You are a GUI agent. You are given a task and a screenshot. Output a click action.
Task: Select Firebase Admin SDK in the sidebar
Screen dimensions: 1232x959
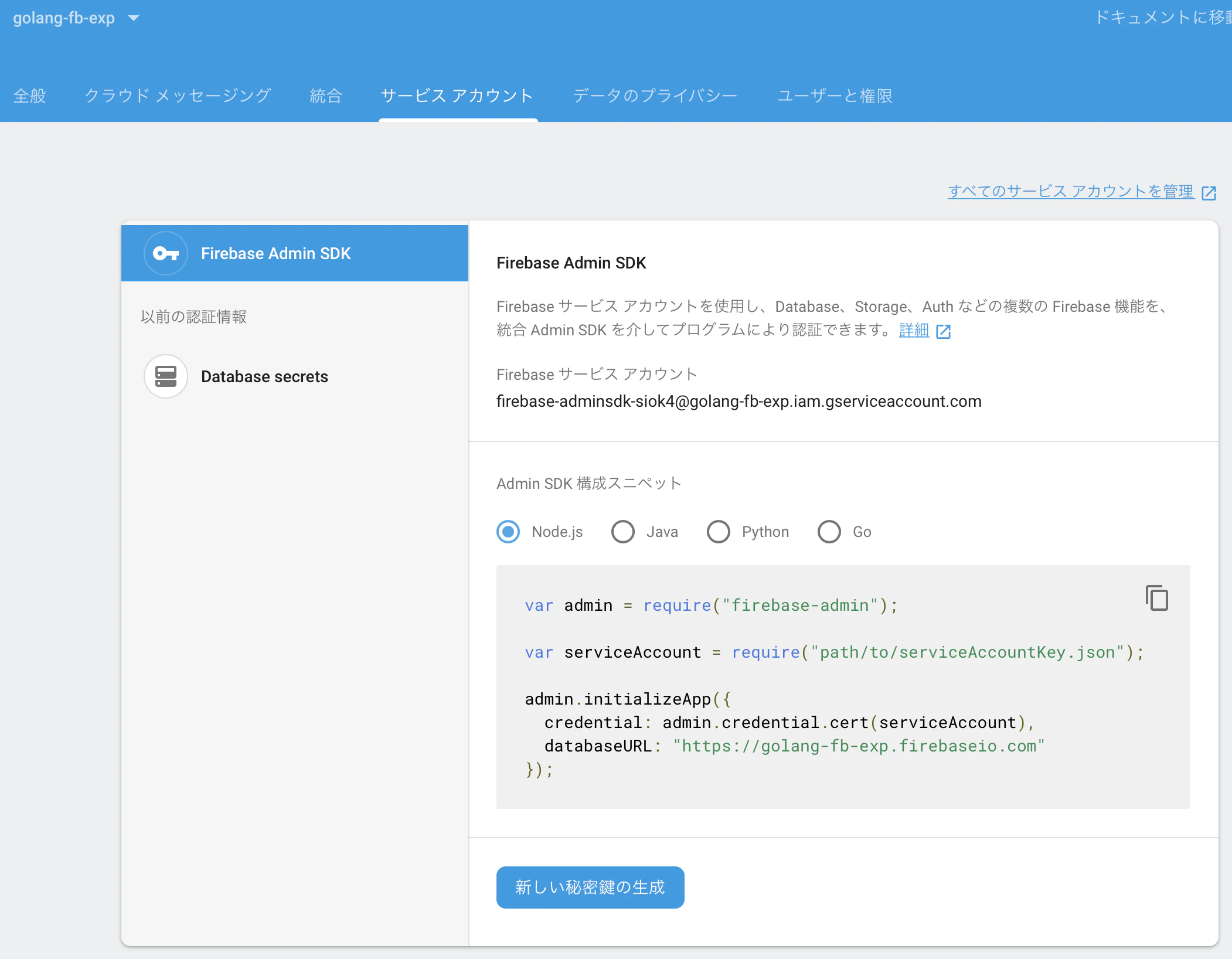(295, 253)
